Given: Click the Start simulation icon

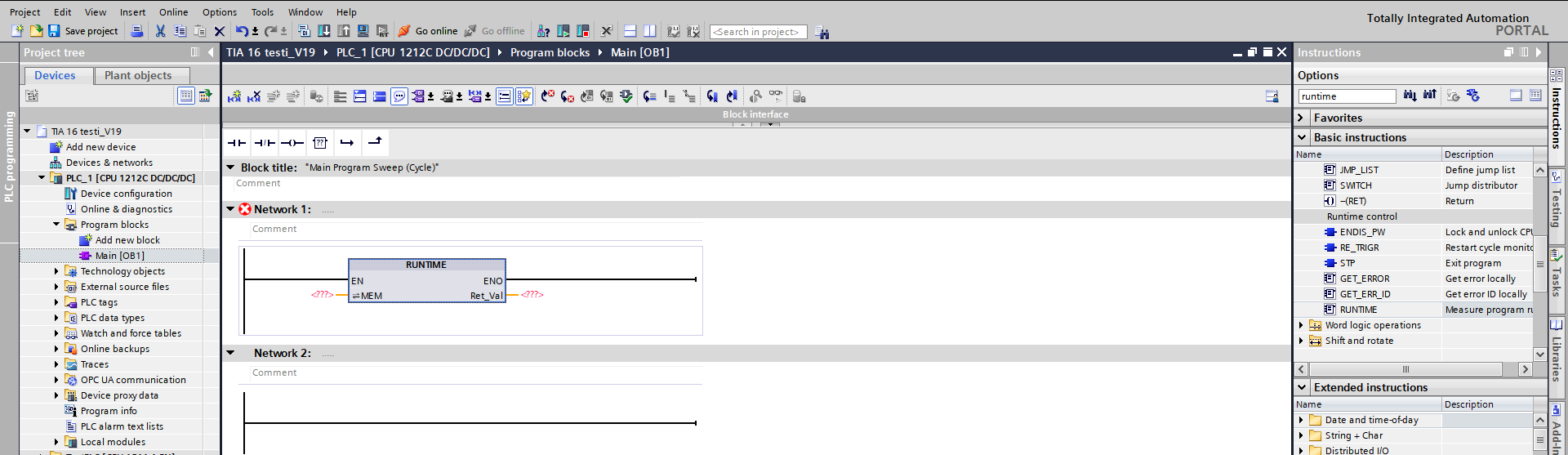Looking at the screenshot, I should coord(363,31).
